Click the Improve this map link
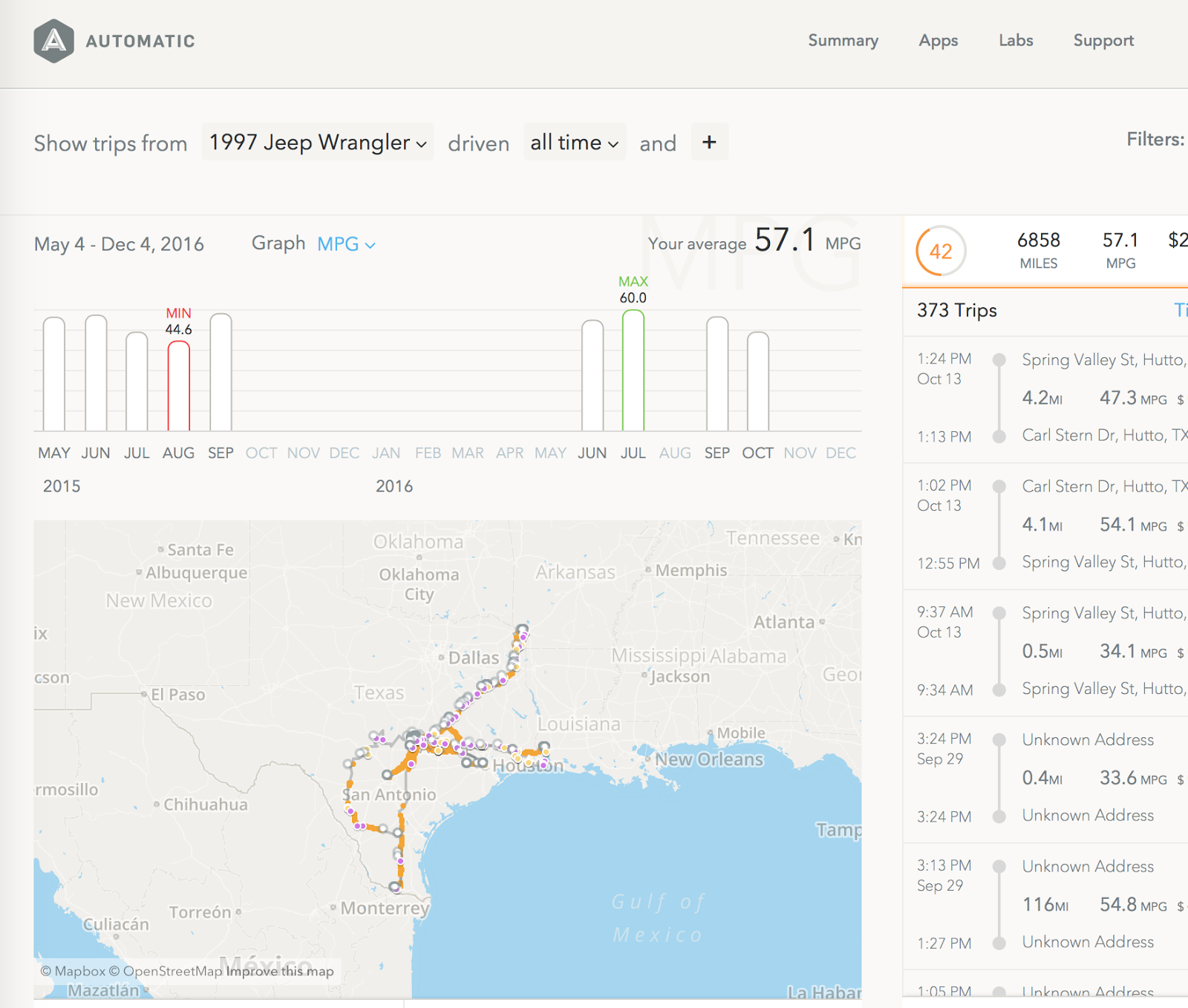The height and width of the screenshot is (1008, 1188). [280, 971]
